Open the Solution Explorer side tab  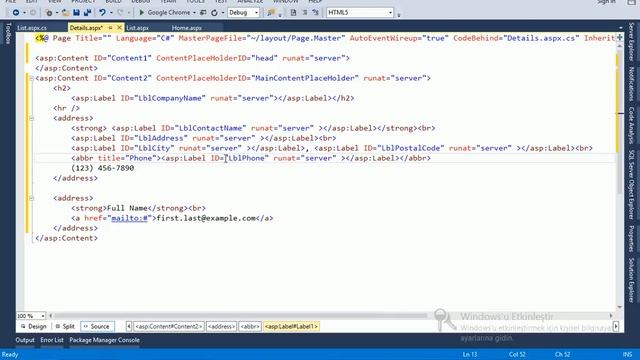[x=631, y=280]
